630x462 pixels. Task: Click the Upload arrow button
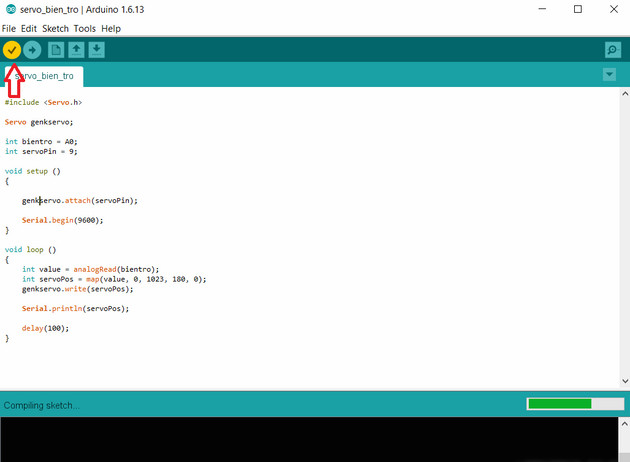pos(32,50)
